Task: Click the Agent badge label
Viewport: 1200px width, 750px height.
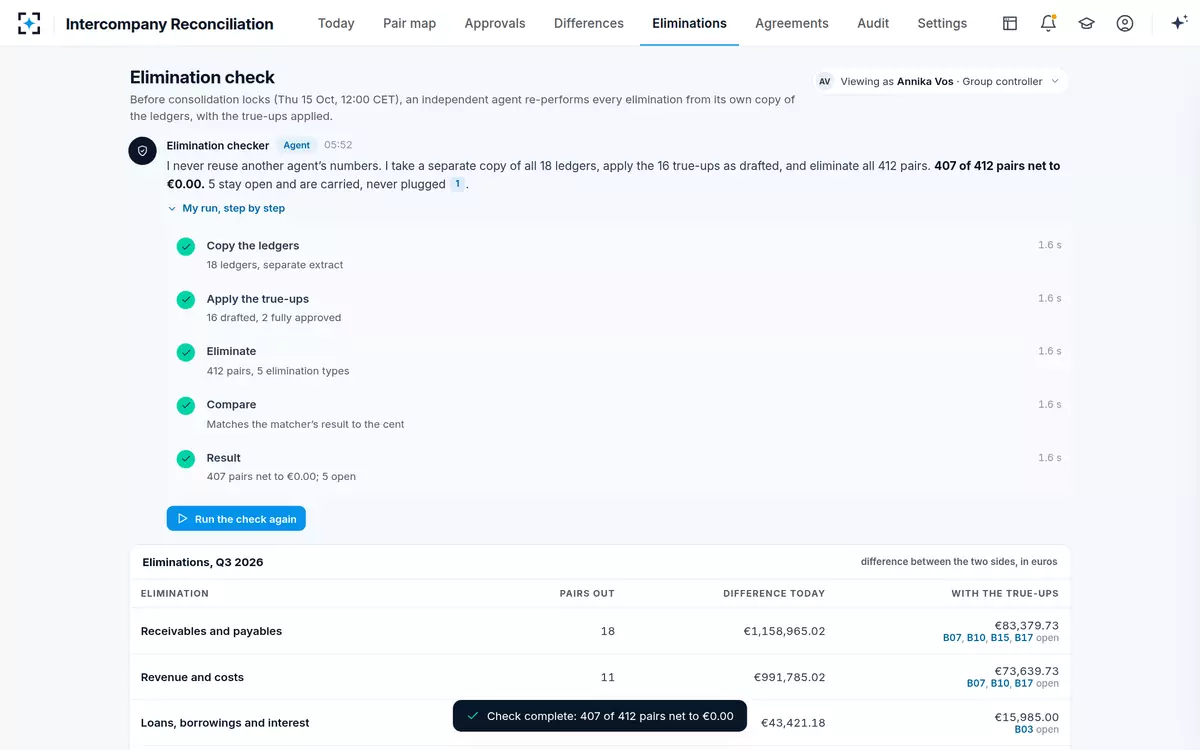Action: pos(297,145)
